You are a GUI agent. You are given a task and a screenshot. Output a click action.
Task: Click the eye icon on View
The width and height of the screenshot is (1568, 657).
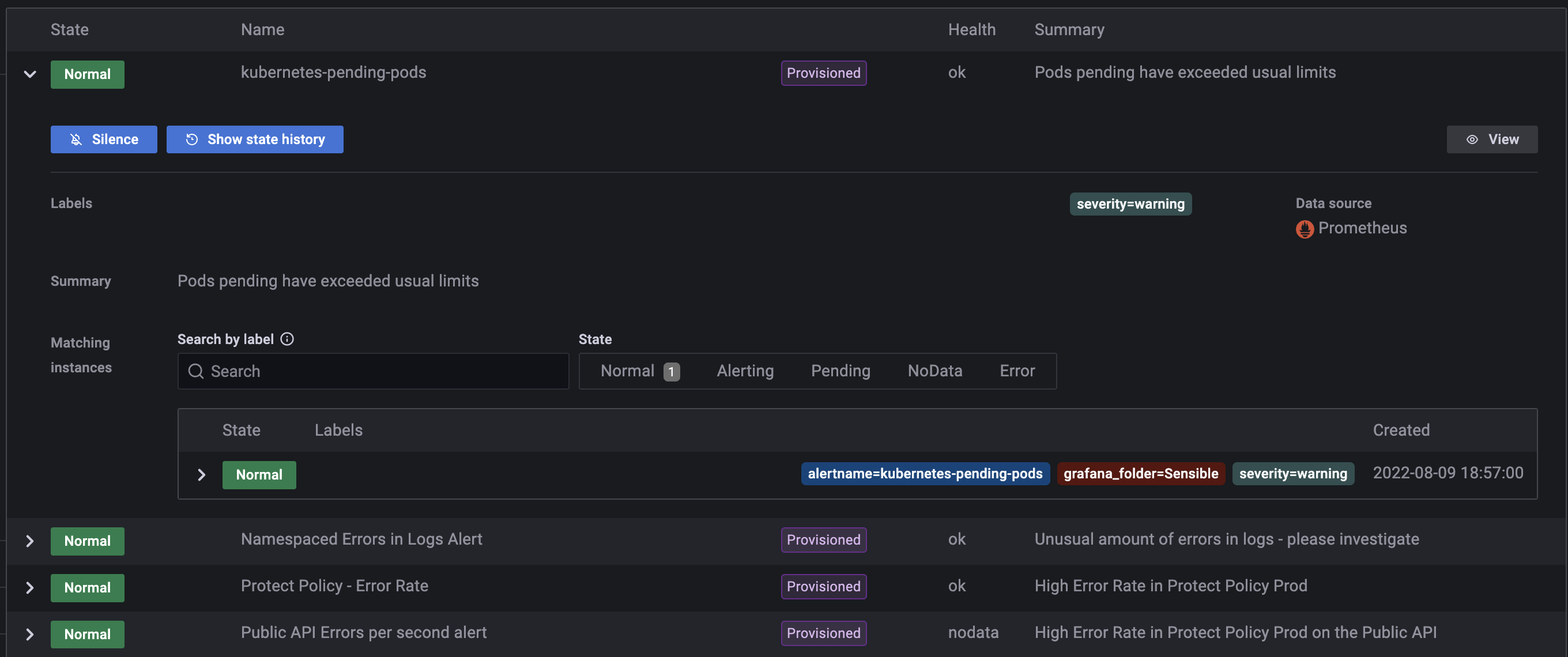click(1472, 139)
